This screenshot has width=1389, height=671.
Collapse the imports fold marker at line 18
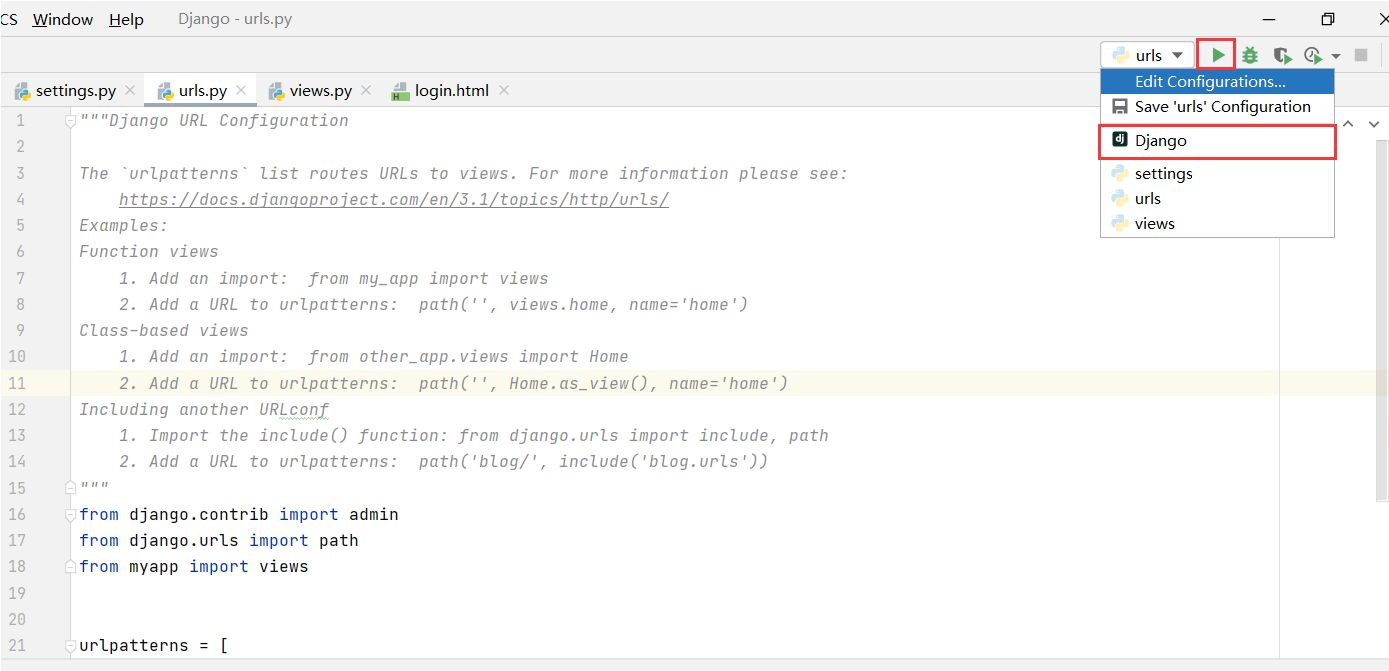(70, 567)
